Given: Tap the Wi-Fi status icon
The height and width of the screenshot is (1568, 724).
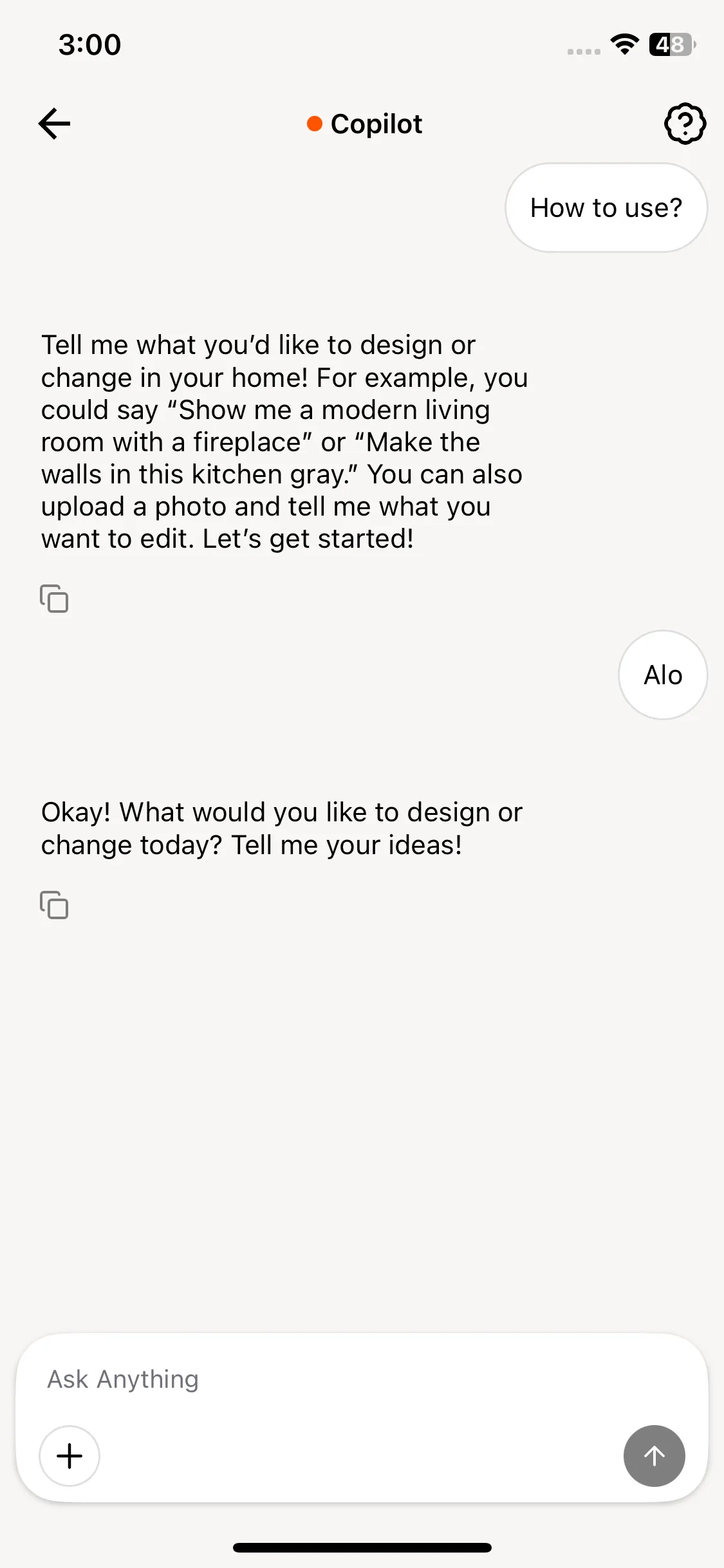Looking at the screenshot, I should pos(624,44).
